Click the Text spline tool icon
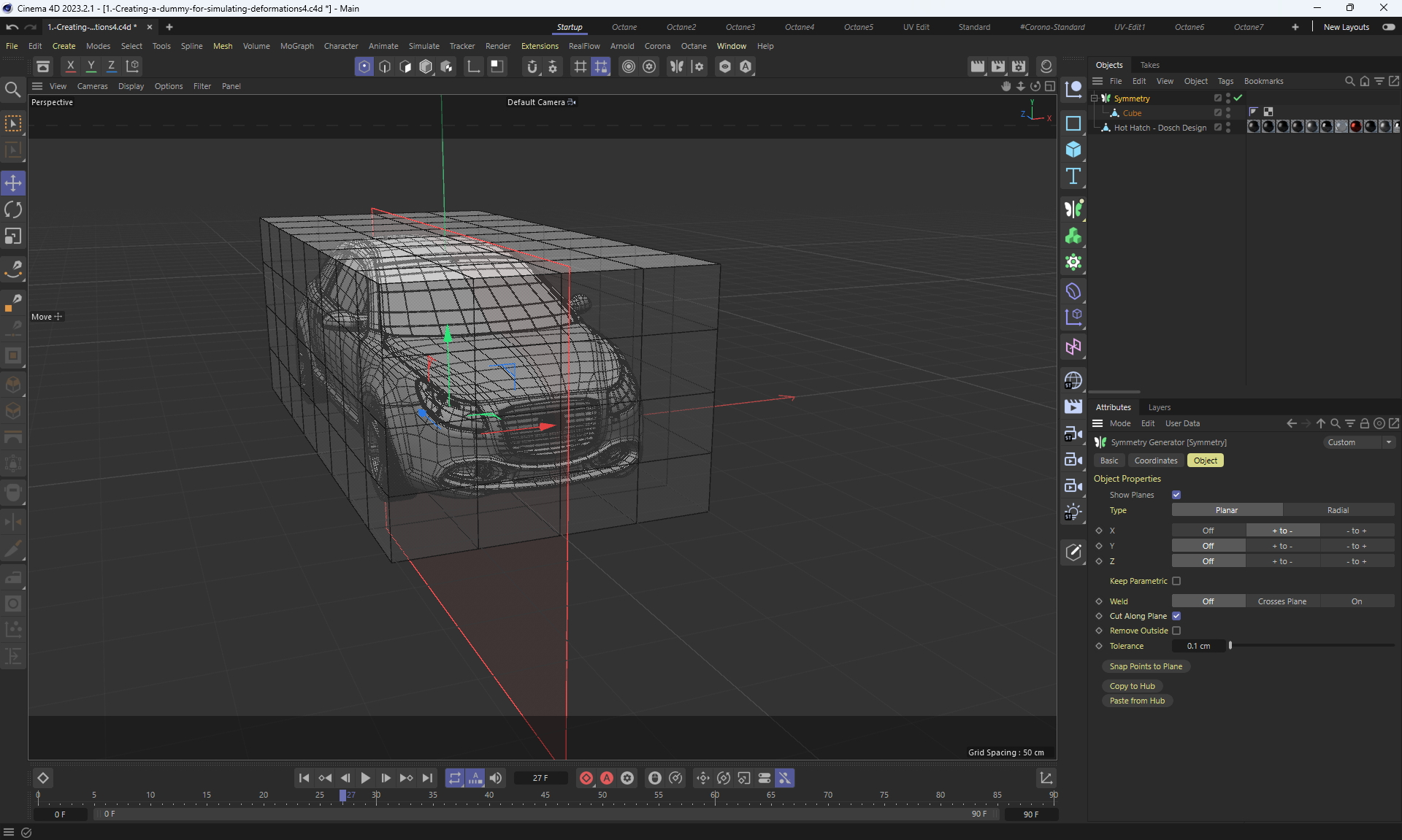Image resolution: width=1402 pixels, height=840 pixels. pos(1073,176)
